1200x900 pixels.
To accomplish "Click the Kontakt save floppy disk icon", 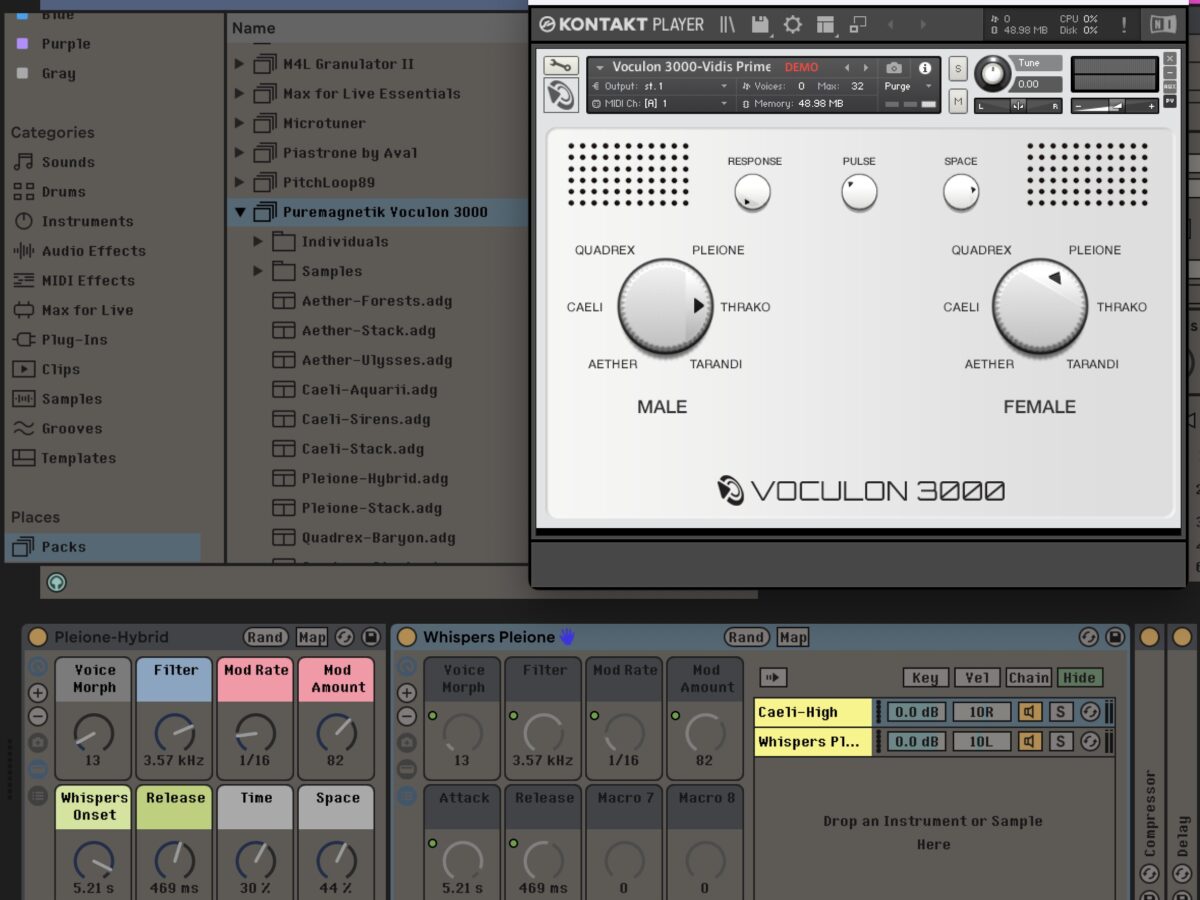I will click(x=760, y=25).
